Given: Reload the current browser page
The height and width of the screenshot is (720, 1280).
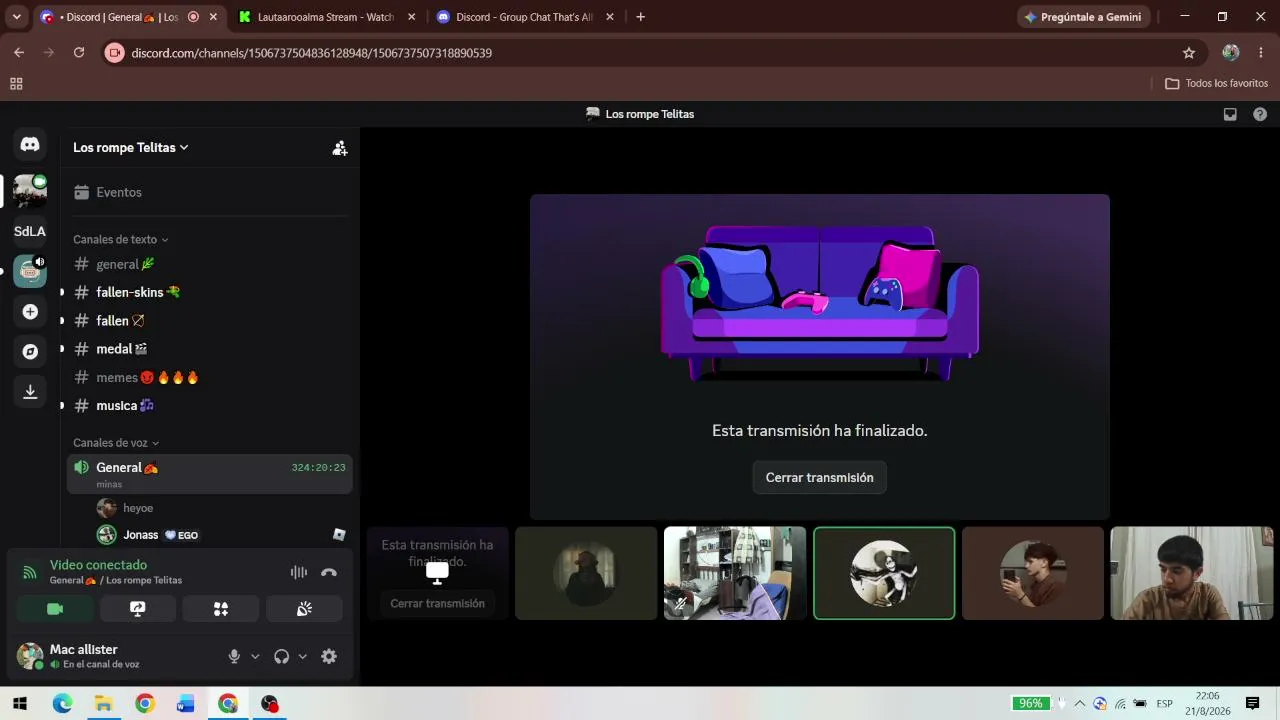Looking at the screenshot, I should [79, 53].
